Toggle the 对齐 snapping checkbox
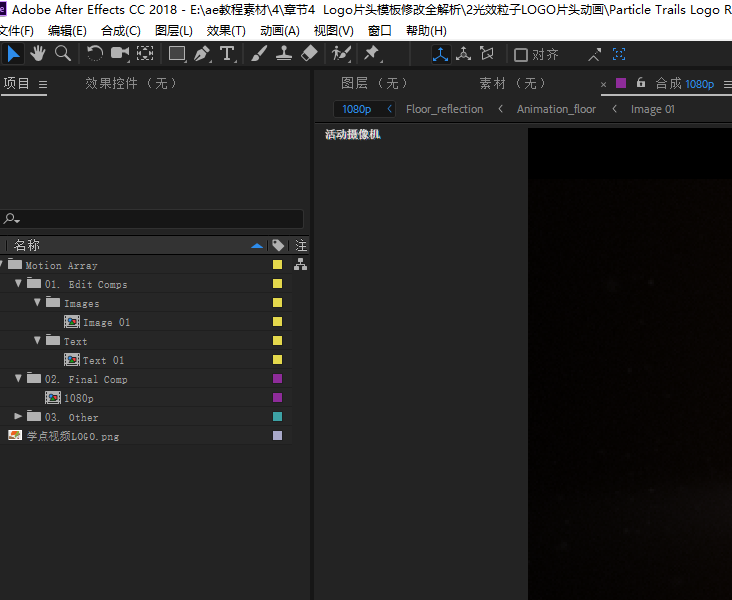 pyautogui.click(x=521, y=55)
